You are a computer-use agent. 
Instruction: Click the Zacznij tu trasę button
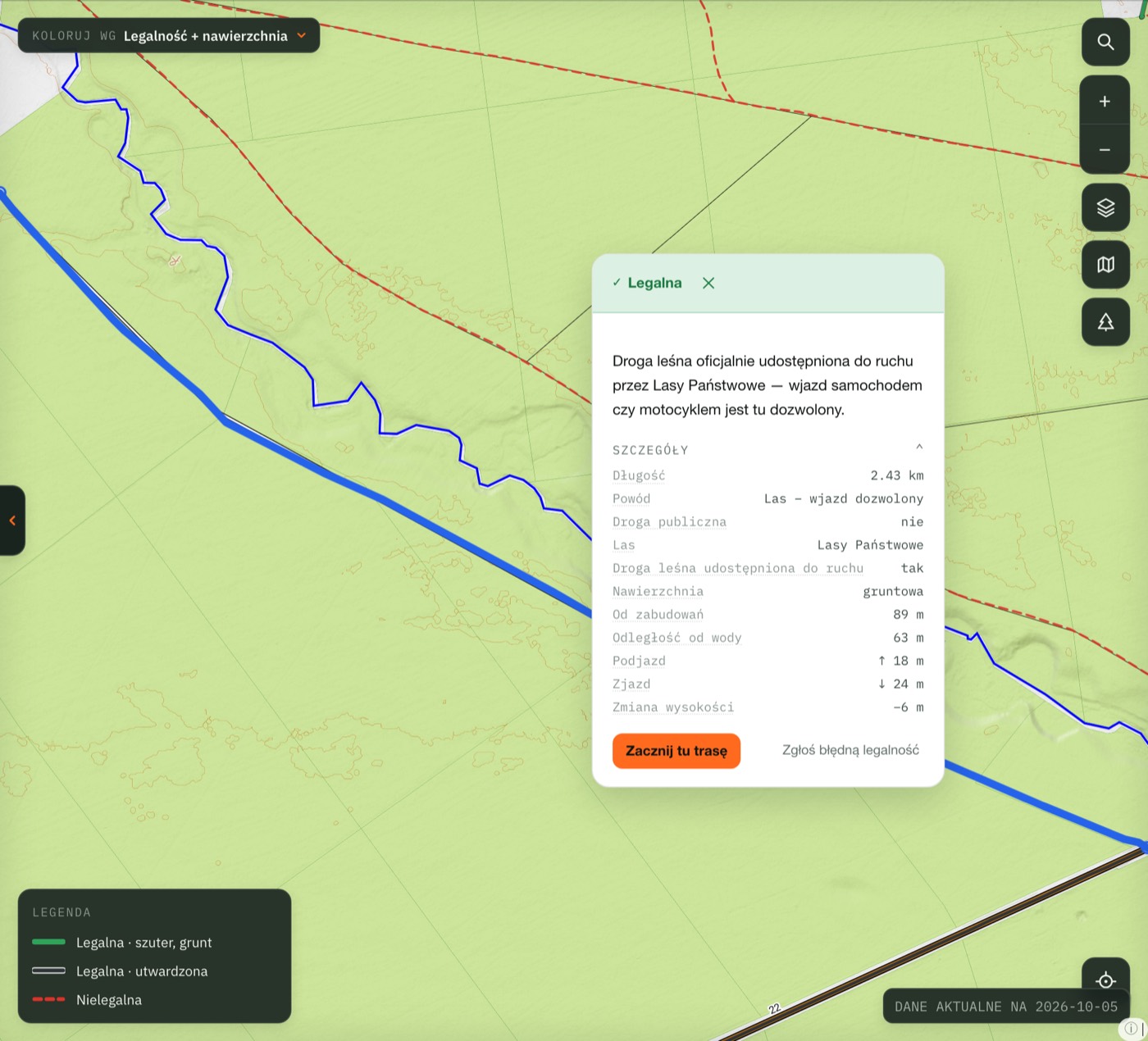click(676, 751)
